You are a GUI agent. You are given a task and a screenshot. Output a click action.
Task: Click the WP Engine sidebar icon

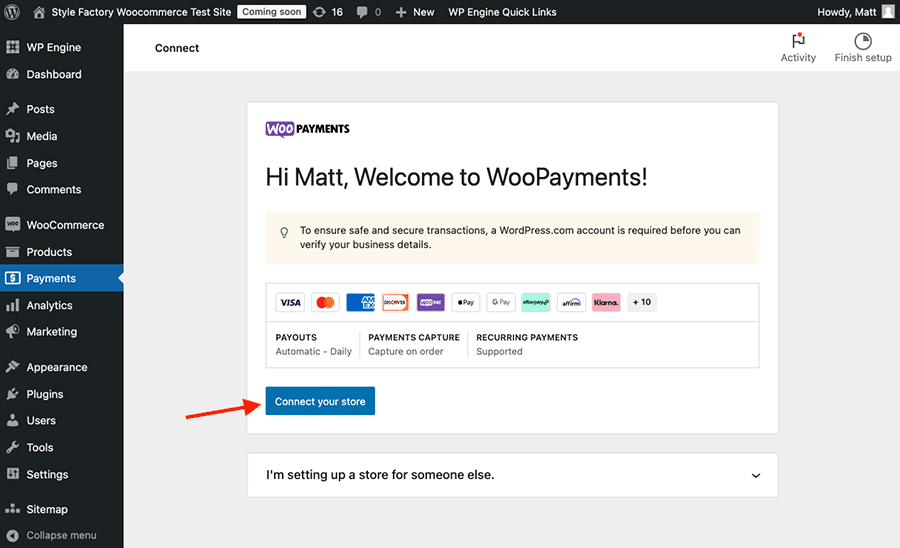coord(13,47)
